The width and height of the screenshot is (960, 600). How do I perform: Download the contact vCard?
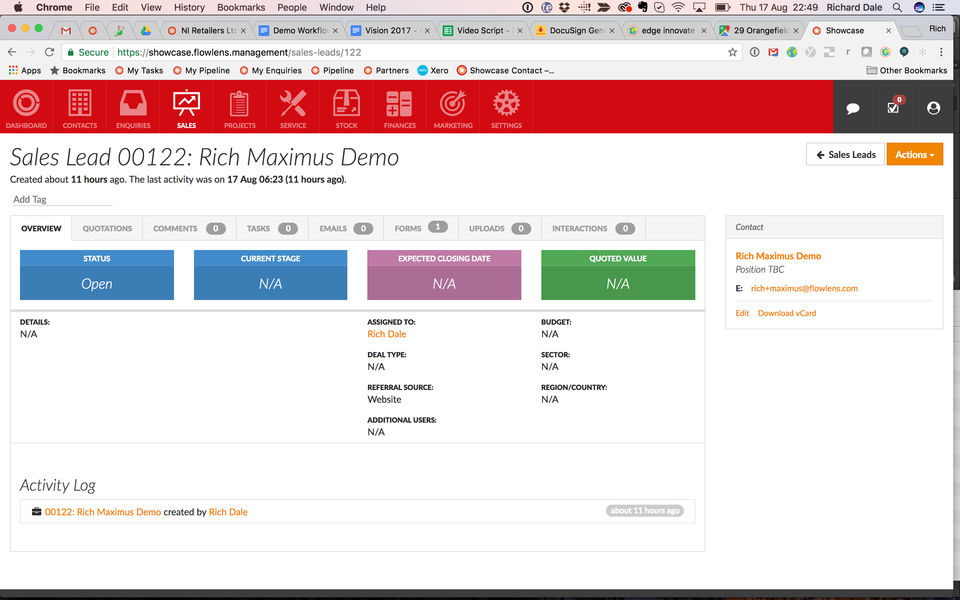click(x=787, y=313)
